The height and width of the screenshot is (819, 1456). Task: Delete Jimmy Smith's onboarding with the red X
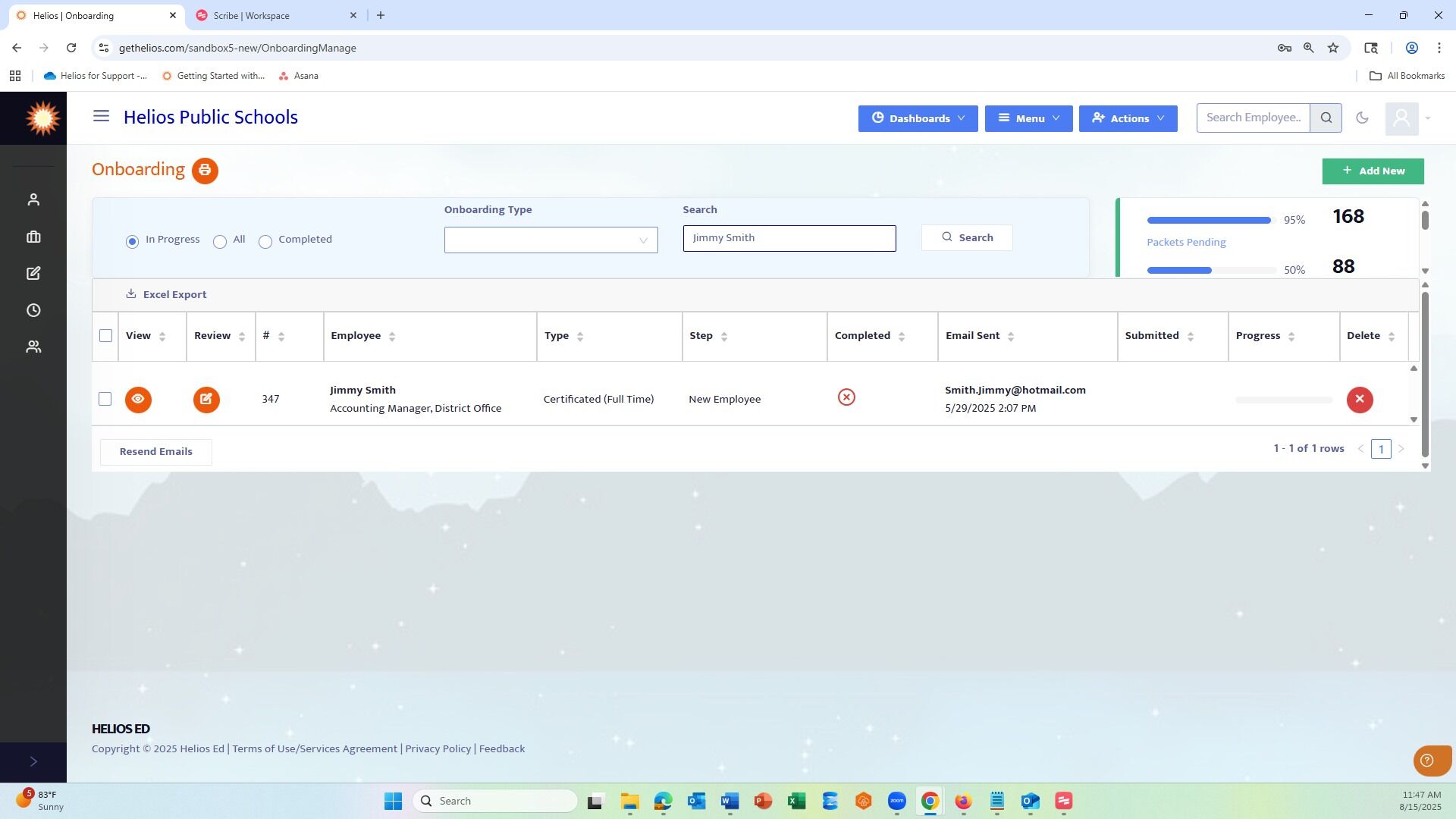point(1360,400)
